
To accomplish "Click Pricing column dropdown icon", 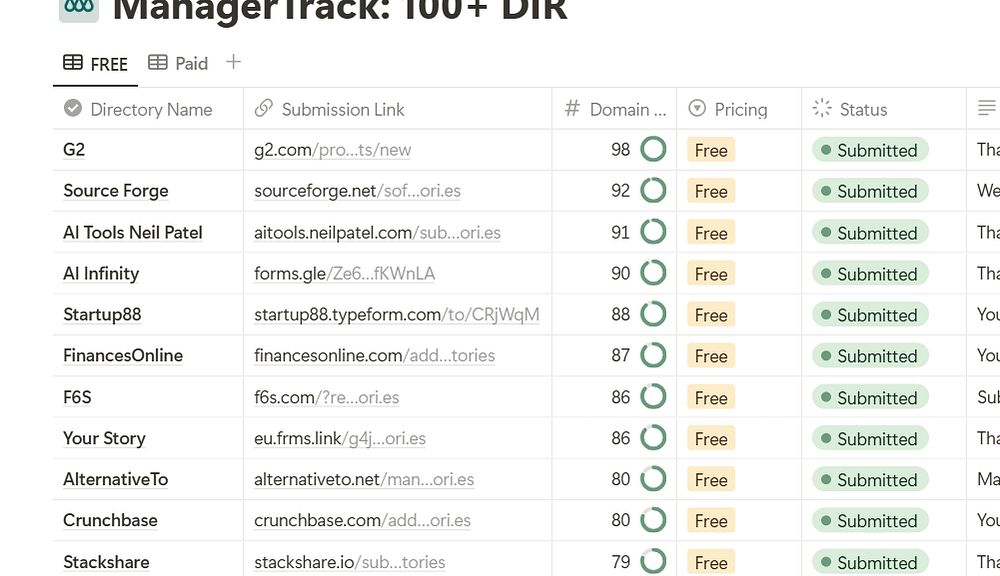I will point(698,109).
